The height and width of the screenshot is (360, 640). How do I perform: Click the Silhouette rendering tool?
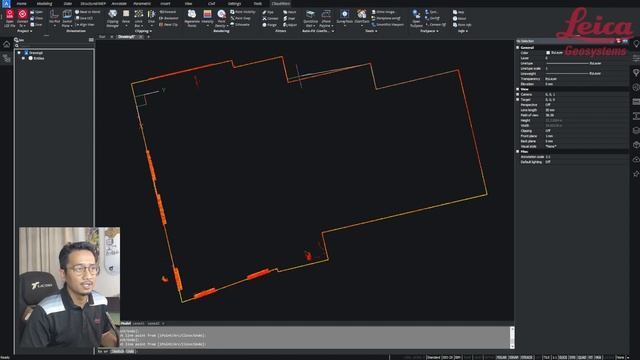point(240,24)
